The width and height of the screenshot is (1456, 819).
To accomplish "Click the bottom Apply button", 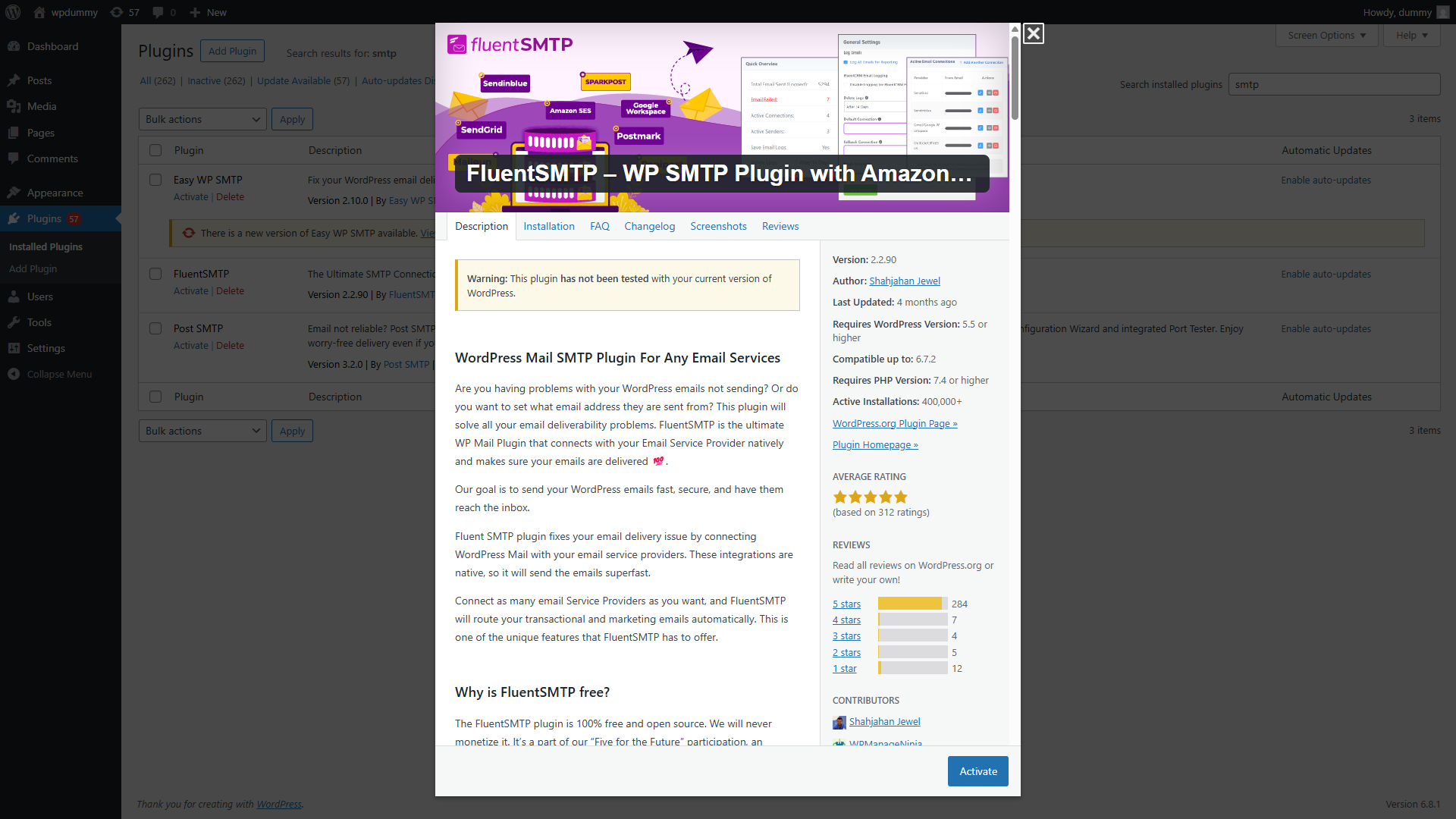I will (292, 431).
